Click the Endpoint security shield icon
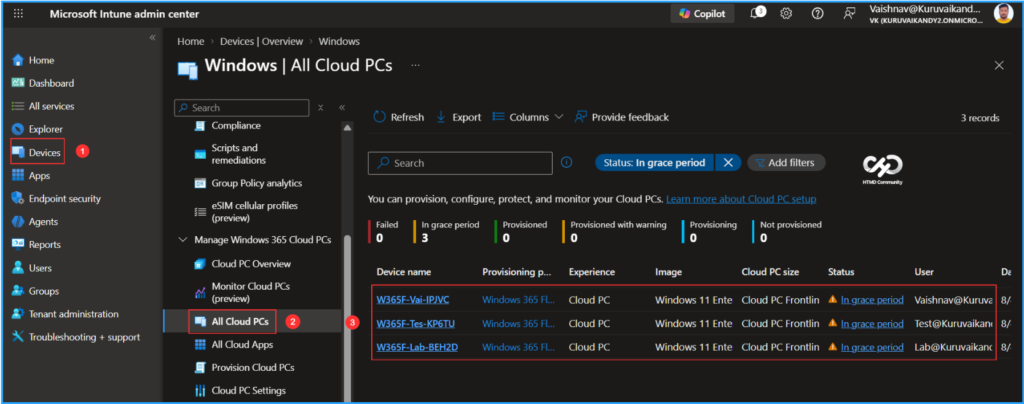The height and width of the screenshot is (404, 1024). (x=18, y=198)
